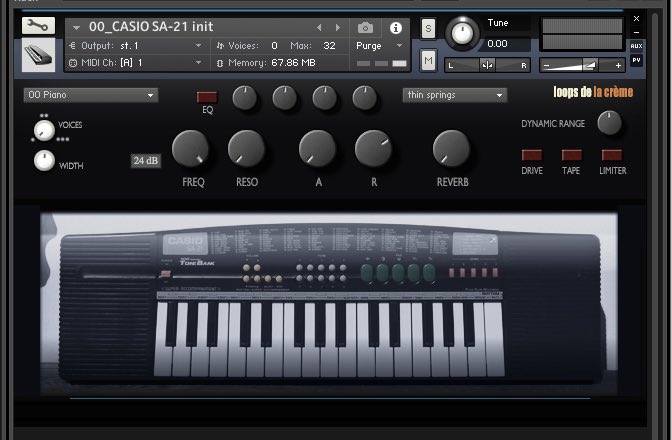Click the fourth EQ knob

tap(365, 97)
